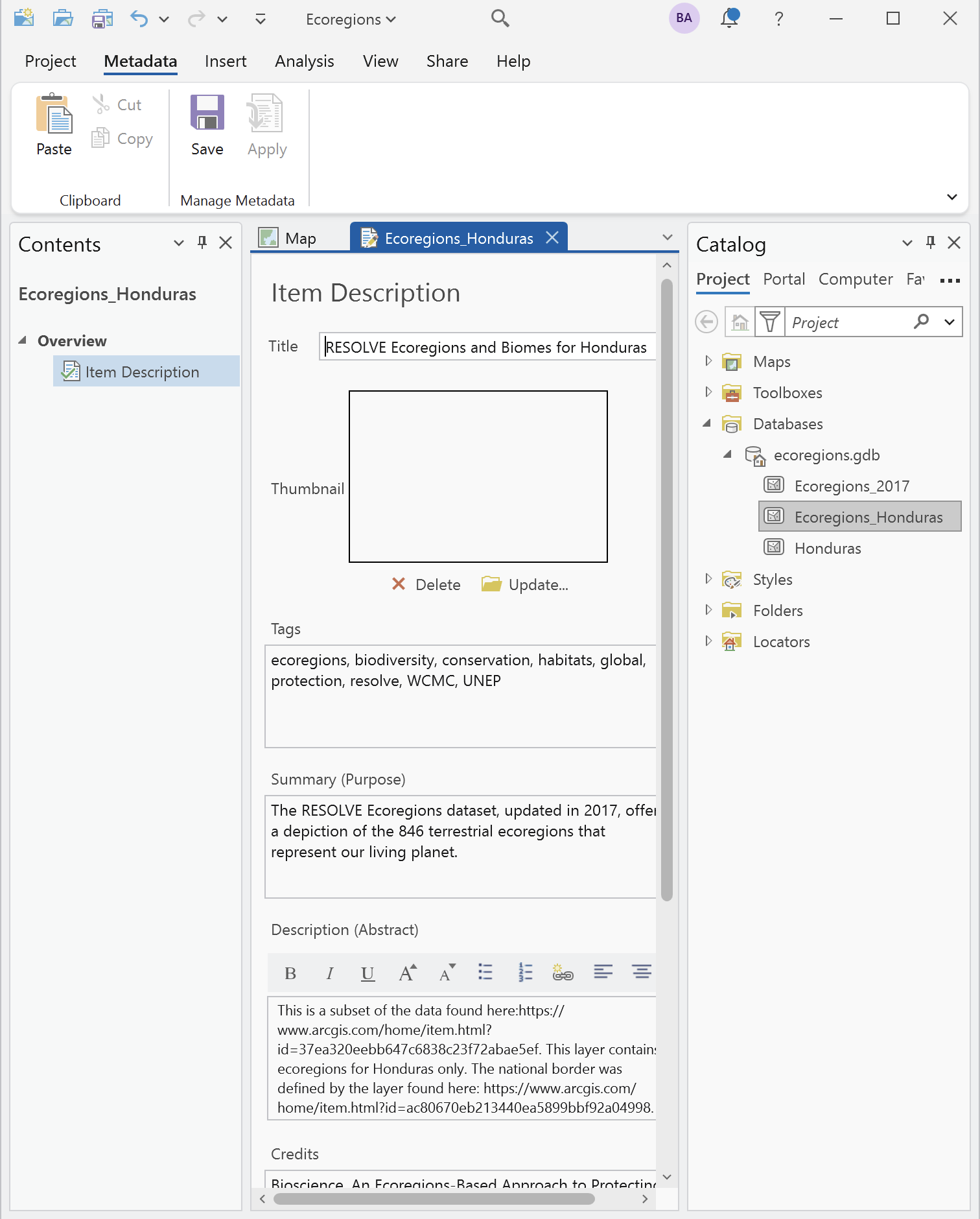Click the vertical scrollbar thumb in metadata view
Image resolution: width=980 pixels, height=1219 pixels.
point(667,589)
